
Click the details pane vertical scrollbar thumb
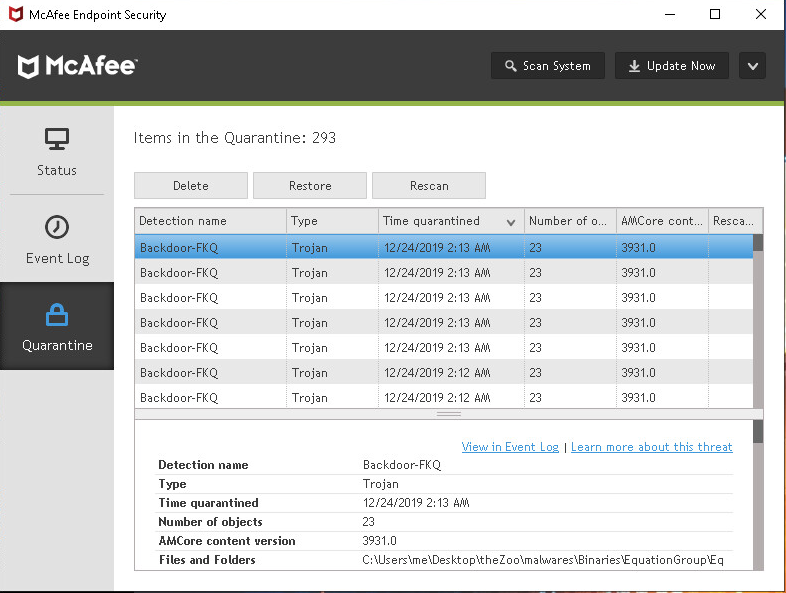pyautogui.click(x=758, y=432)
